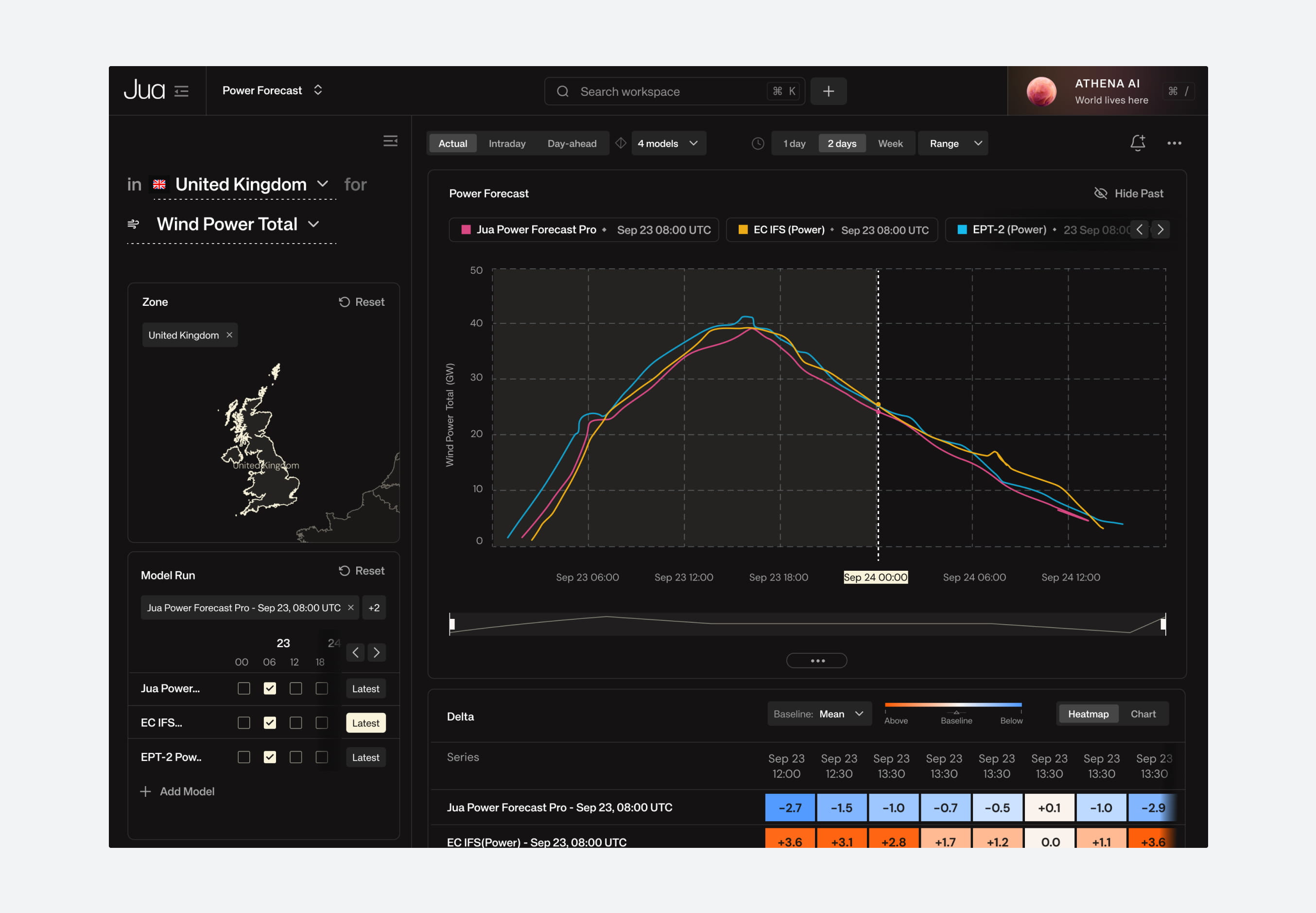Select the 1 day time range
This screenshot has height=913, width=1316.
(795, 143)
